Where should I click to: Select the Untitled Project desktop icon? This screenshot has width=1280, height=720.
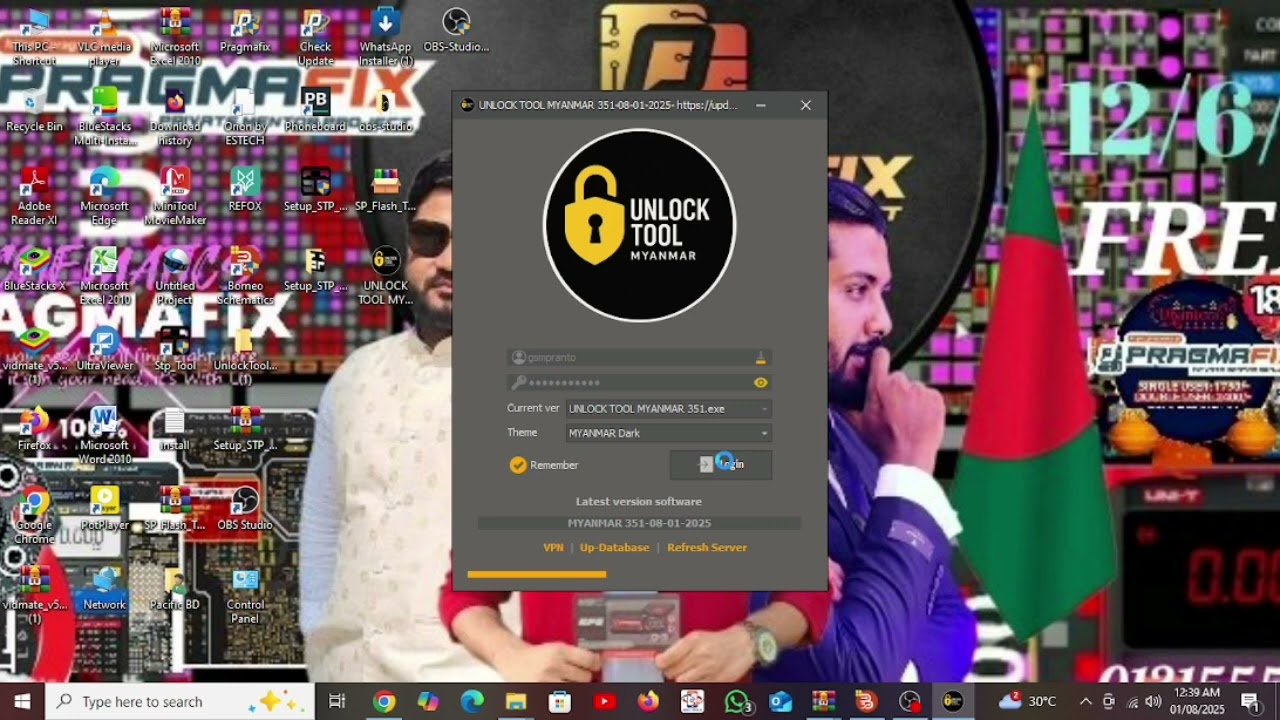pos(175,276)
